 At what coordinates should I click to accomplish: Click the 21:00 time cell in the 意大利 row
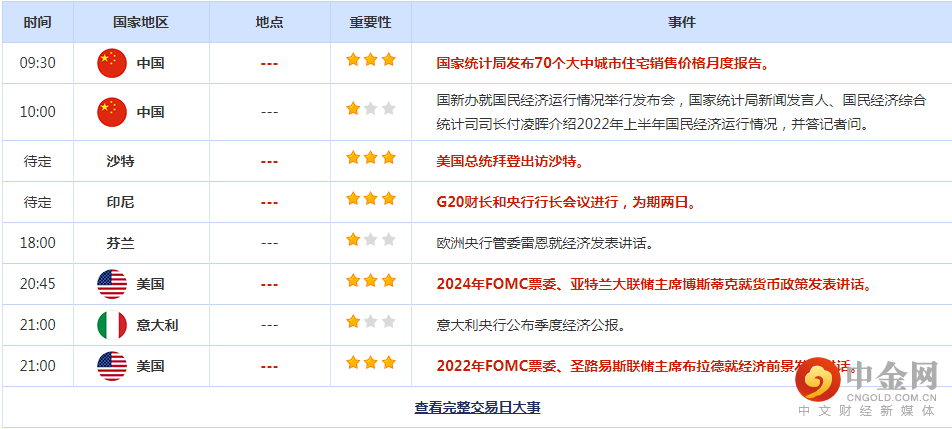(x=38, y=325)
